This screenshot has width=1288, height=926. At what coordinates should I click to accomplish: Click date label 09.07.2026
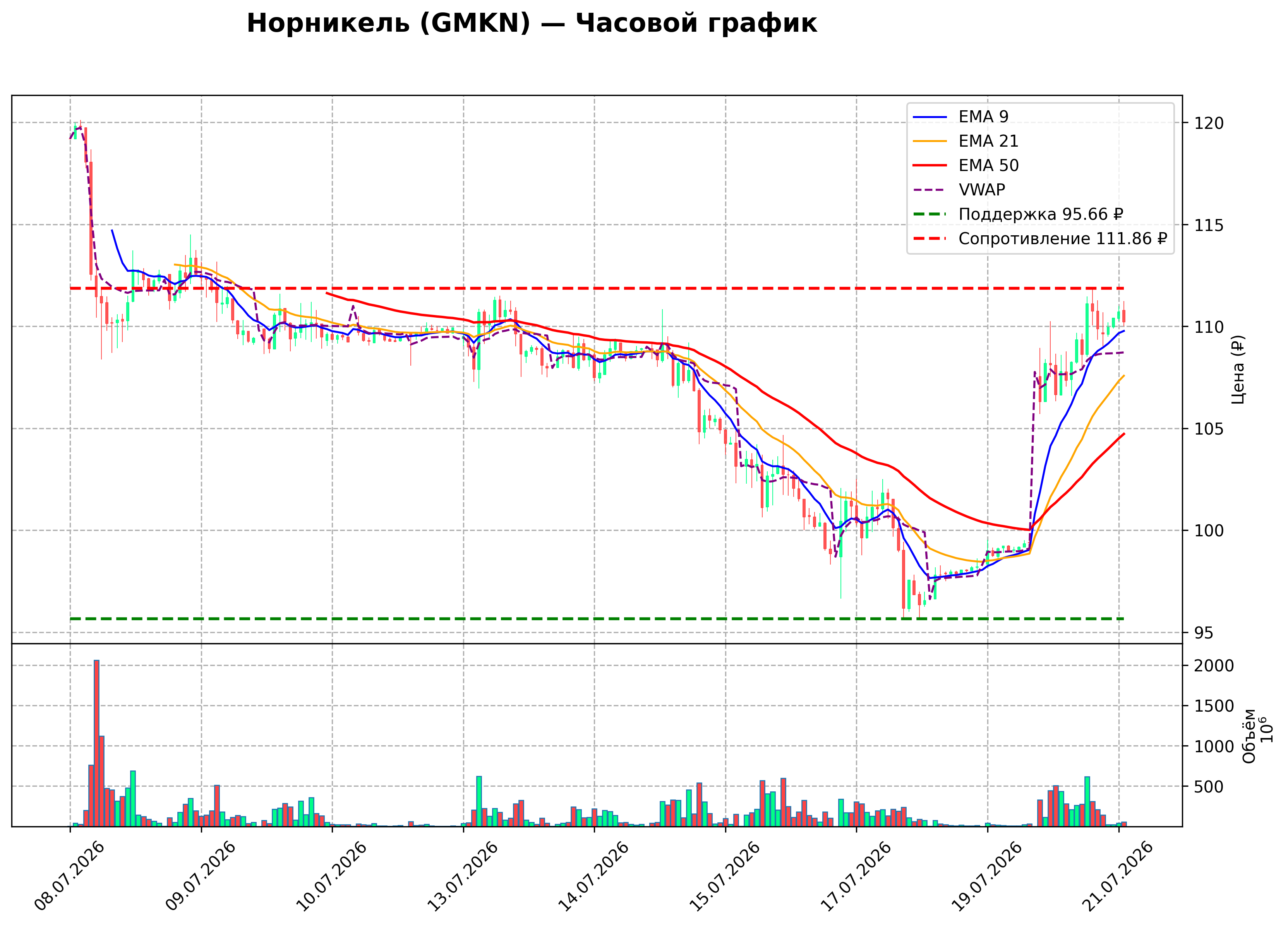(x=201, y=876)
